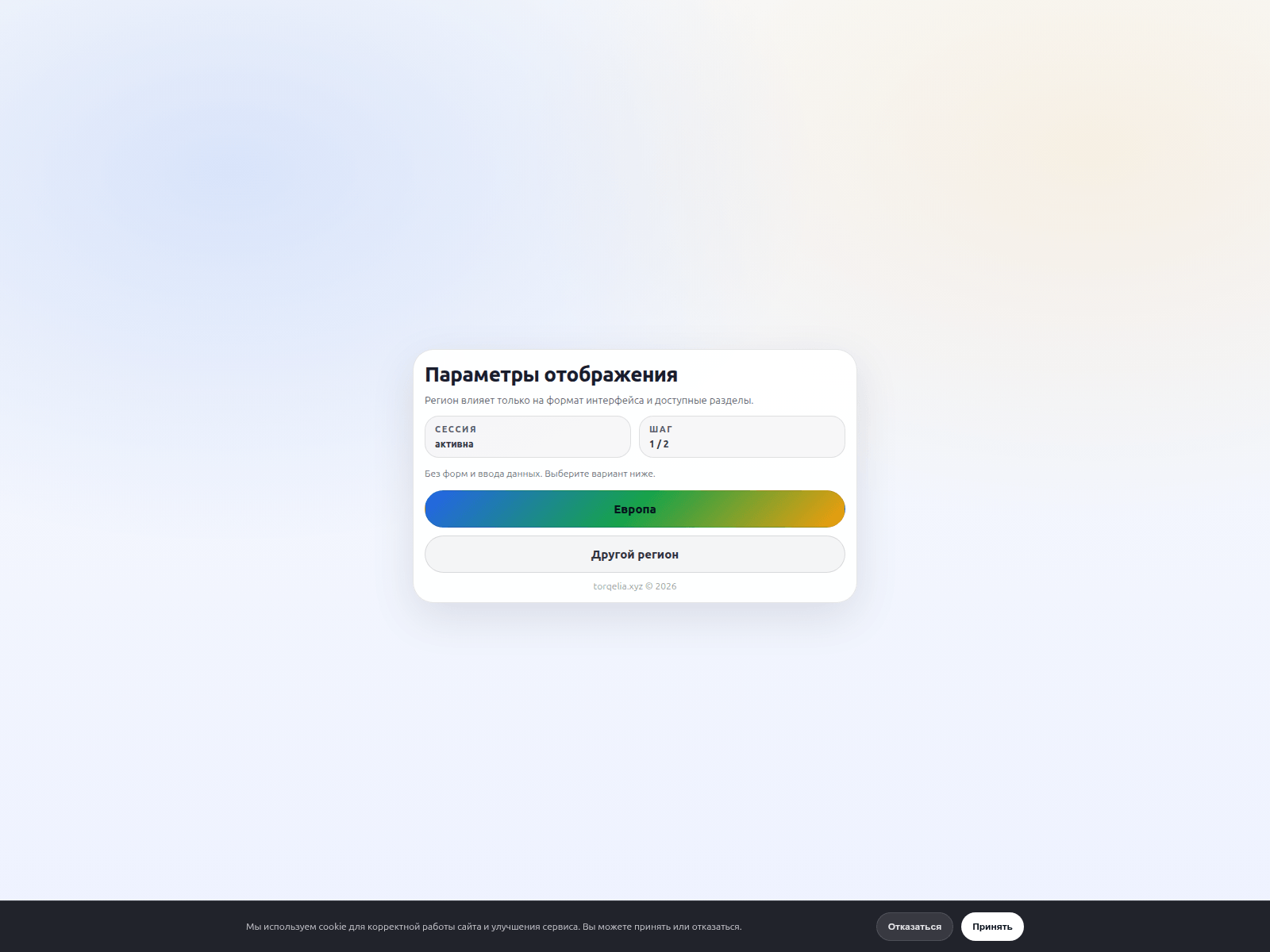Click the 'Без форм и ввода данных' hint

coord(483,474)
